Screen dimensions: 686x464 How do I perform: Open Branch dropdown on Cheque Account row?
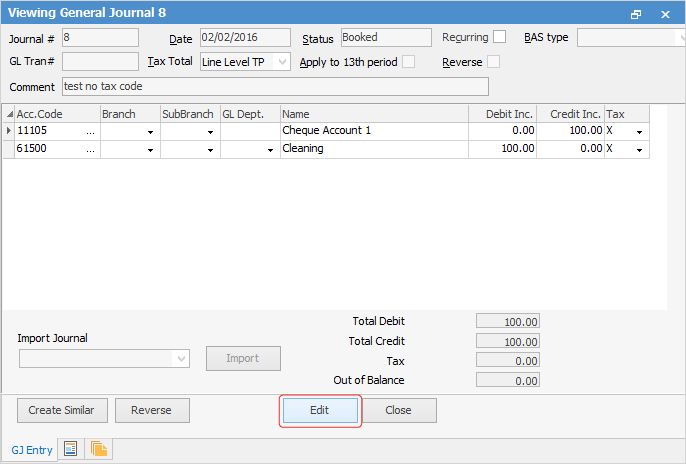pos(150,131)
